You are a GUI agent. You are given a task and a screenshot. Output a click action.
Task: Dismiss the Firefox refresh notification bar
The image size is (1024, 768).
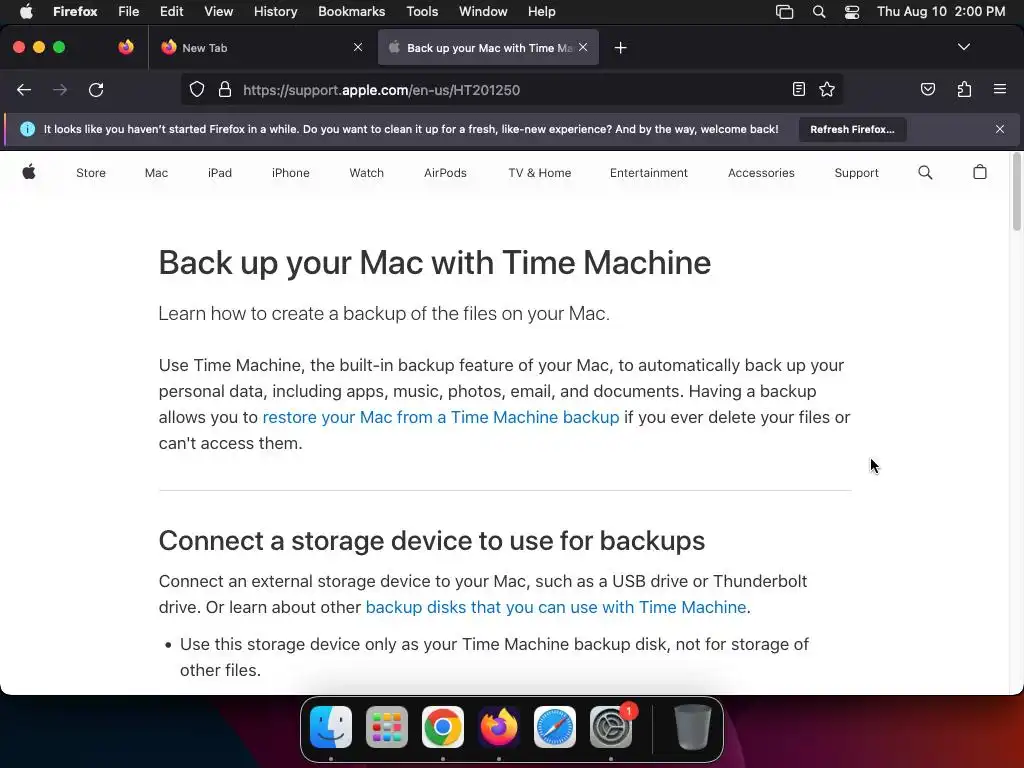pos(999,129)
